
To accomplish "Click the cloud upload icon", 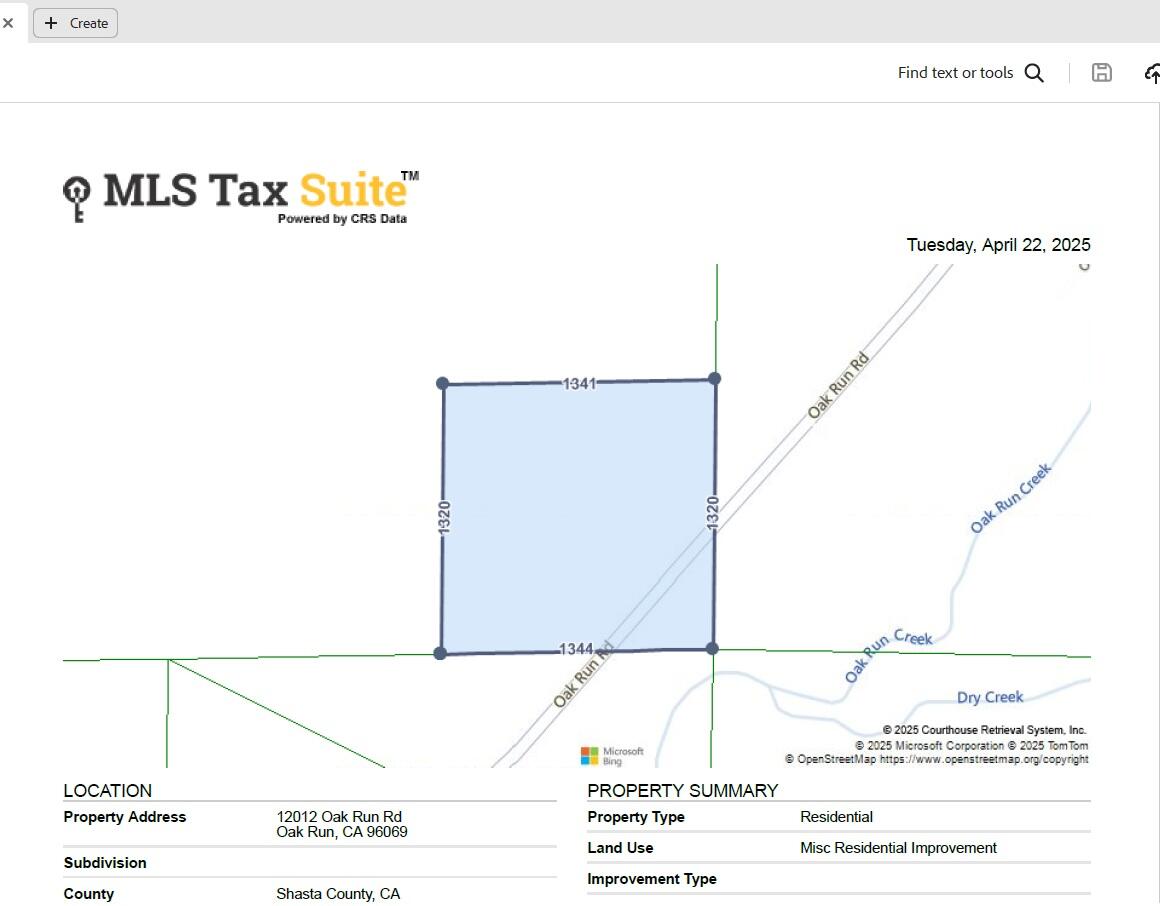I will pyautogui.click(x=1151, y=73).
